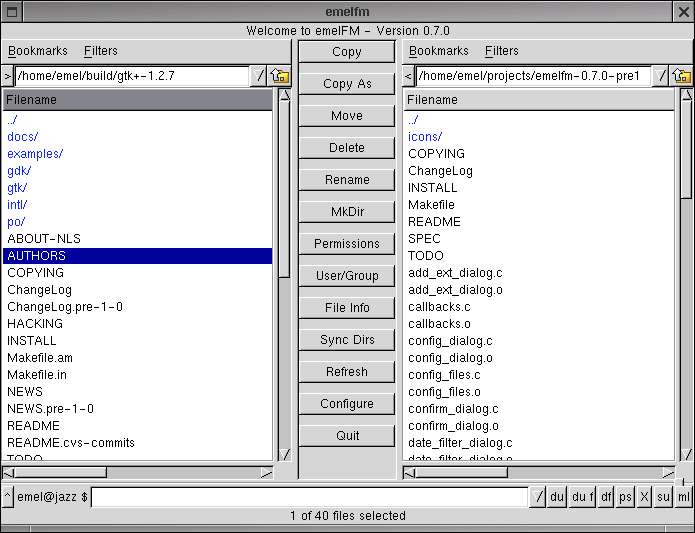This screenshot has height=533, width=695.
Task: Open the Permissions dialog button
Action: pos(347,244)
